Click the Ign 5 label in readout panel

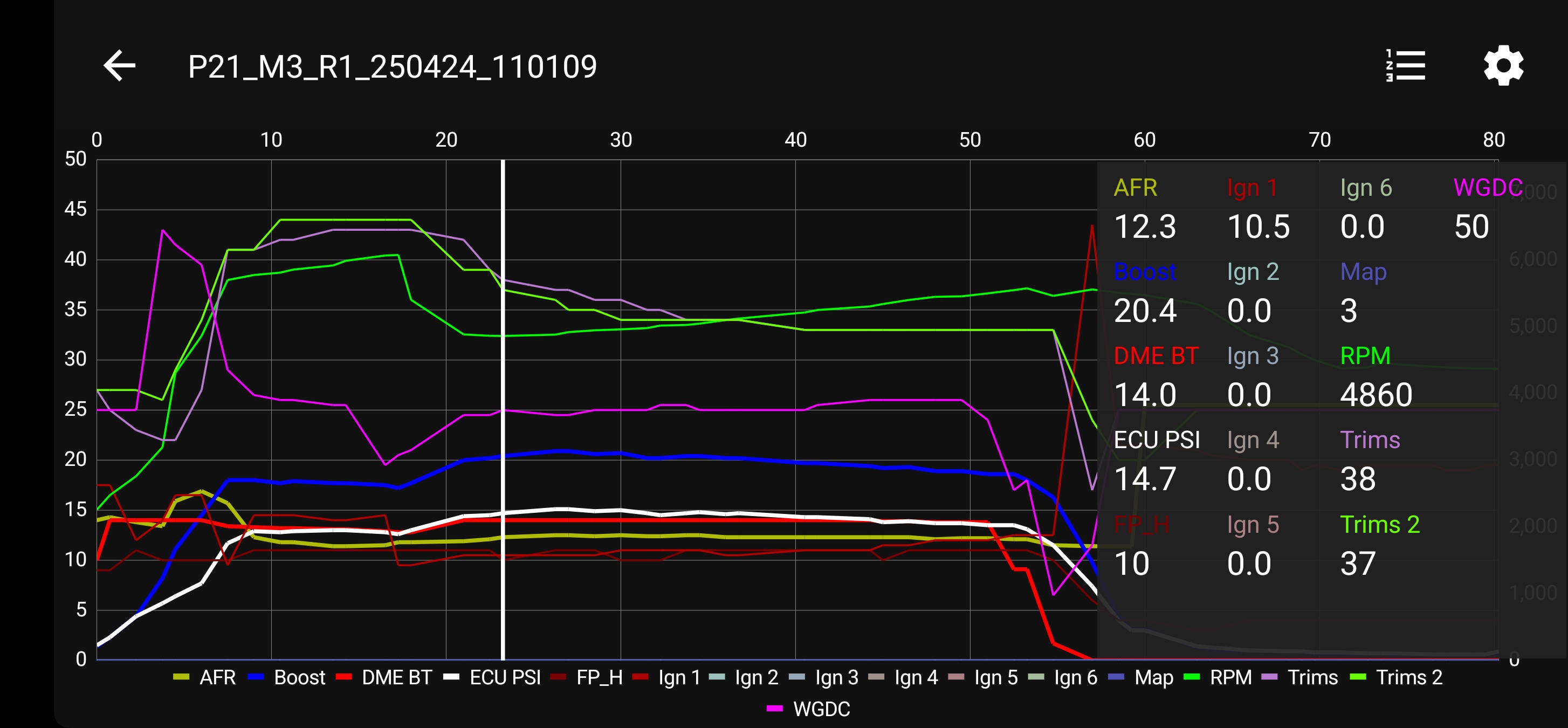point(1253,524)
